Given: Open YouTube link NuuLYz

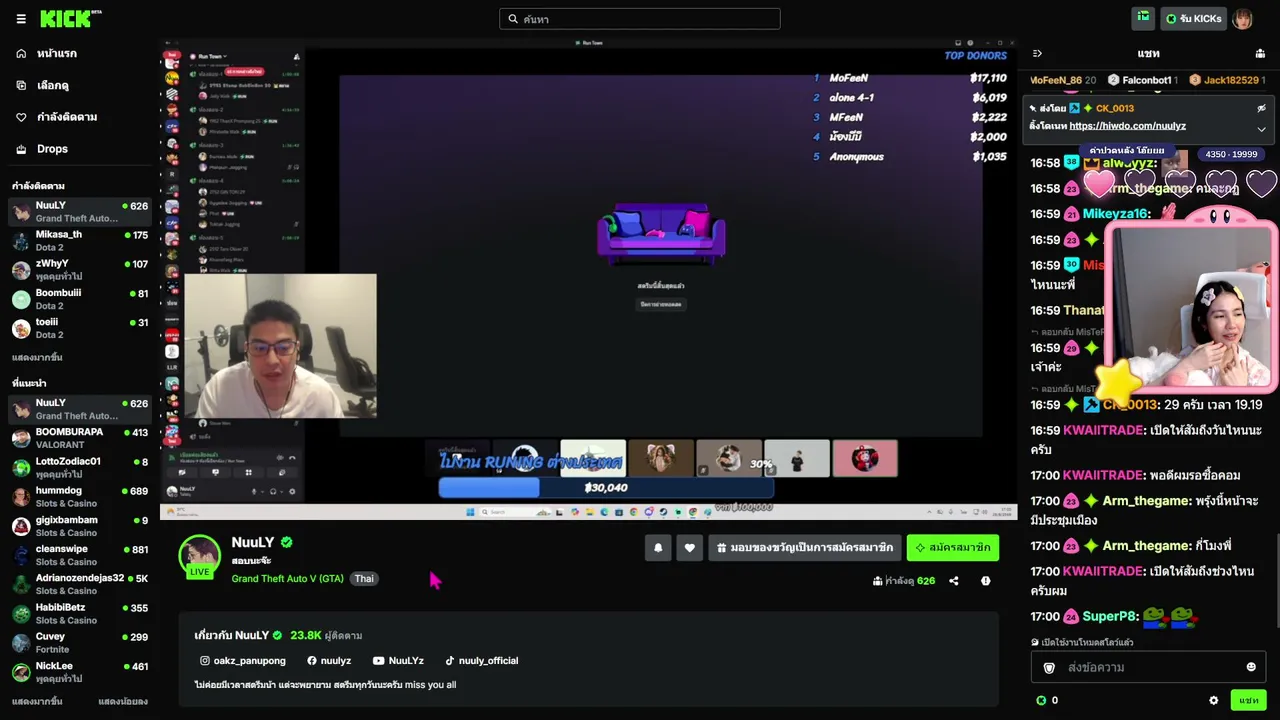Looking at the screenshot, I should [398, 660].
